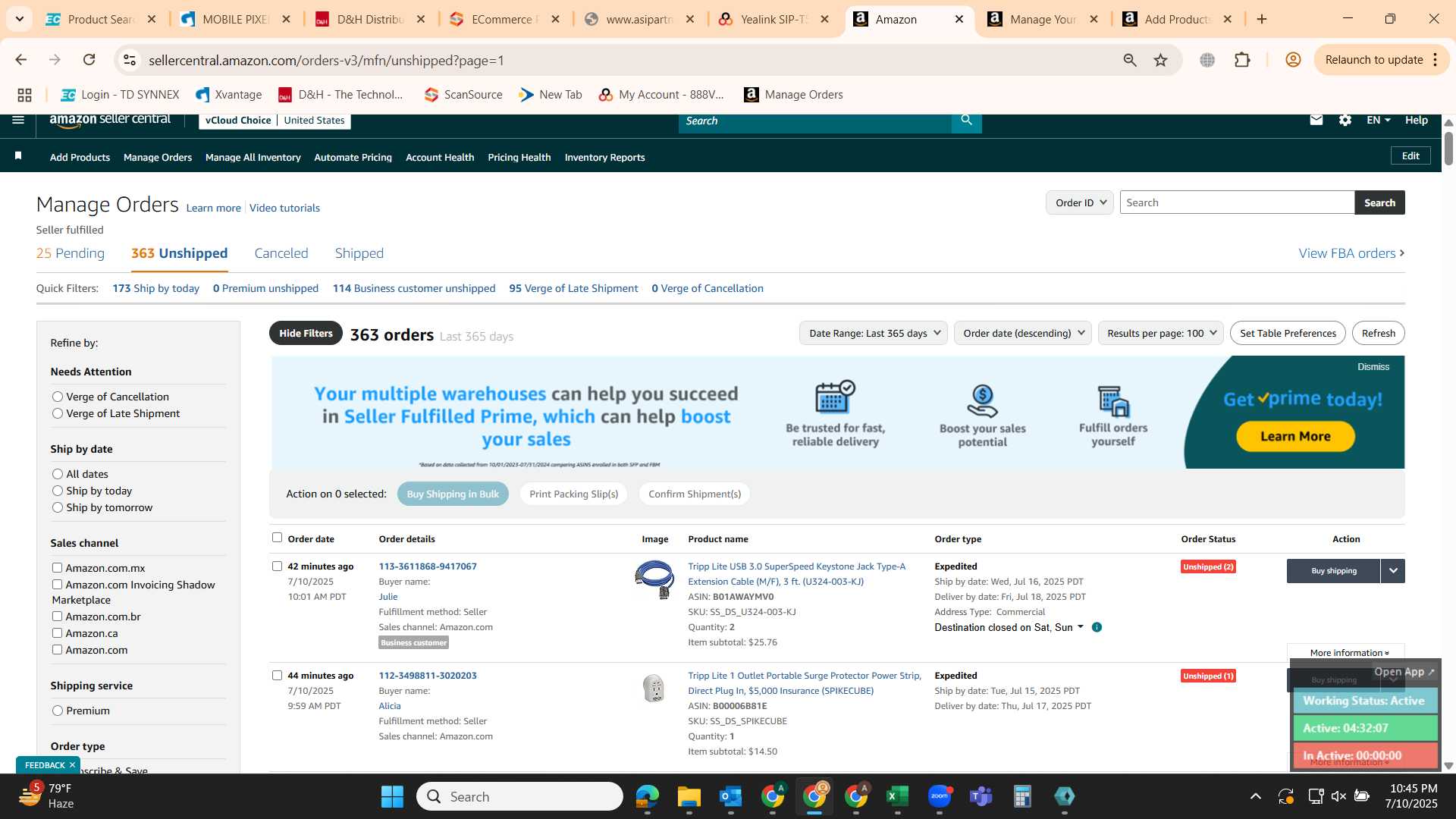
Task: Open the EN language dropdown
Action: 1378,120
